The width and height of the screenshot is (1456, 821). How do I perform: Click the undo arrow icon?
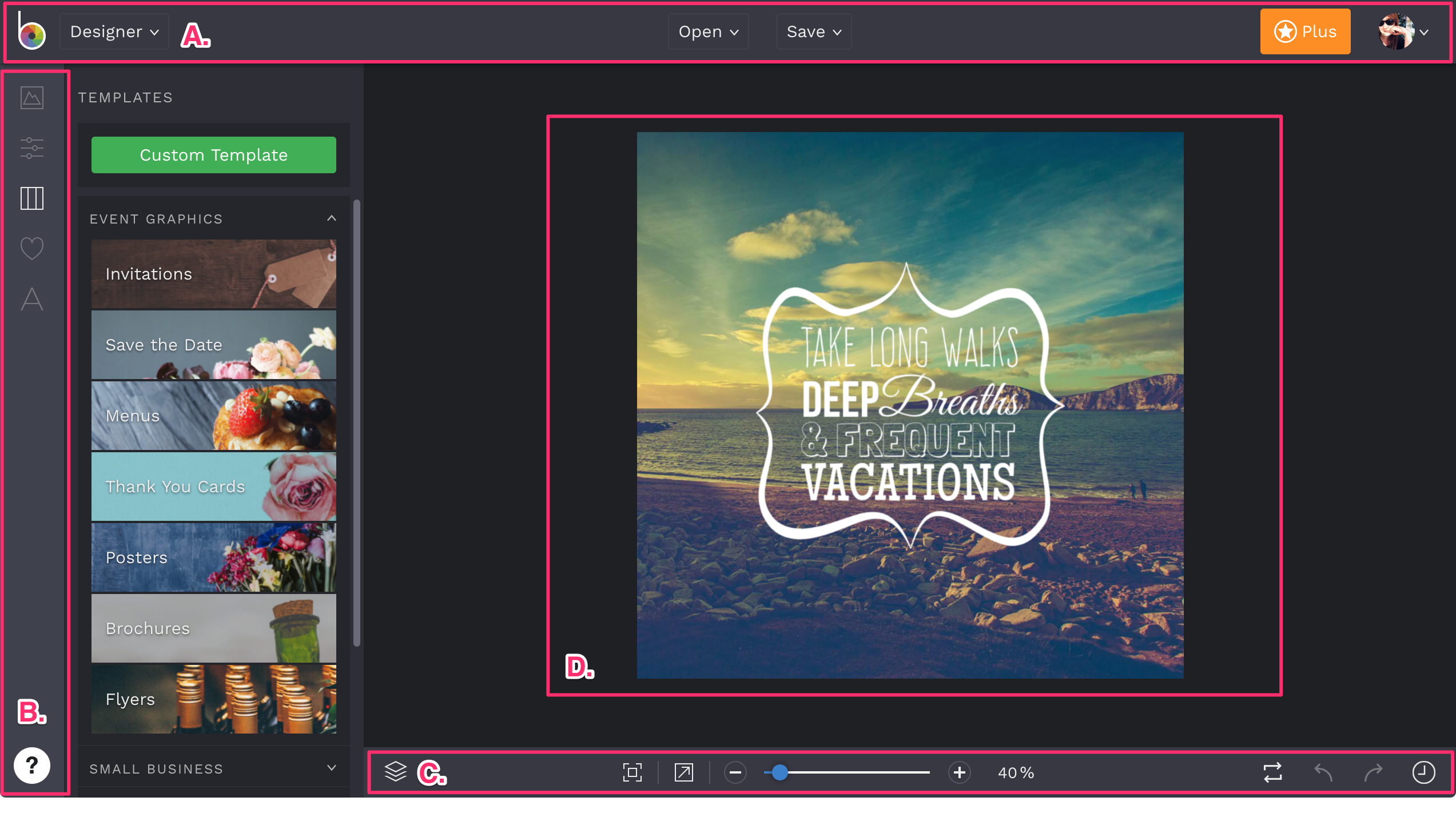(1323, 772)
